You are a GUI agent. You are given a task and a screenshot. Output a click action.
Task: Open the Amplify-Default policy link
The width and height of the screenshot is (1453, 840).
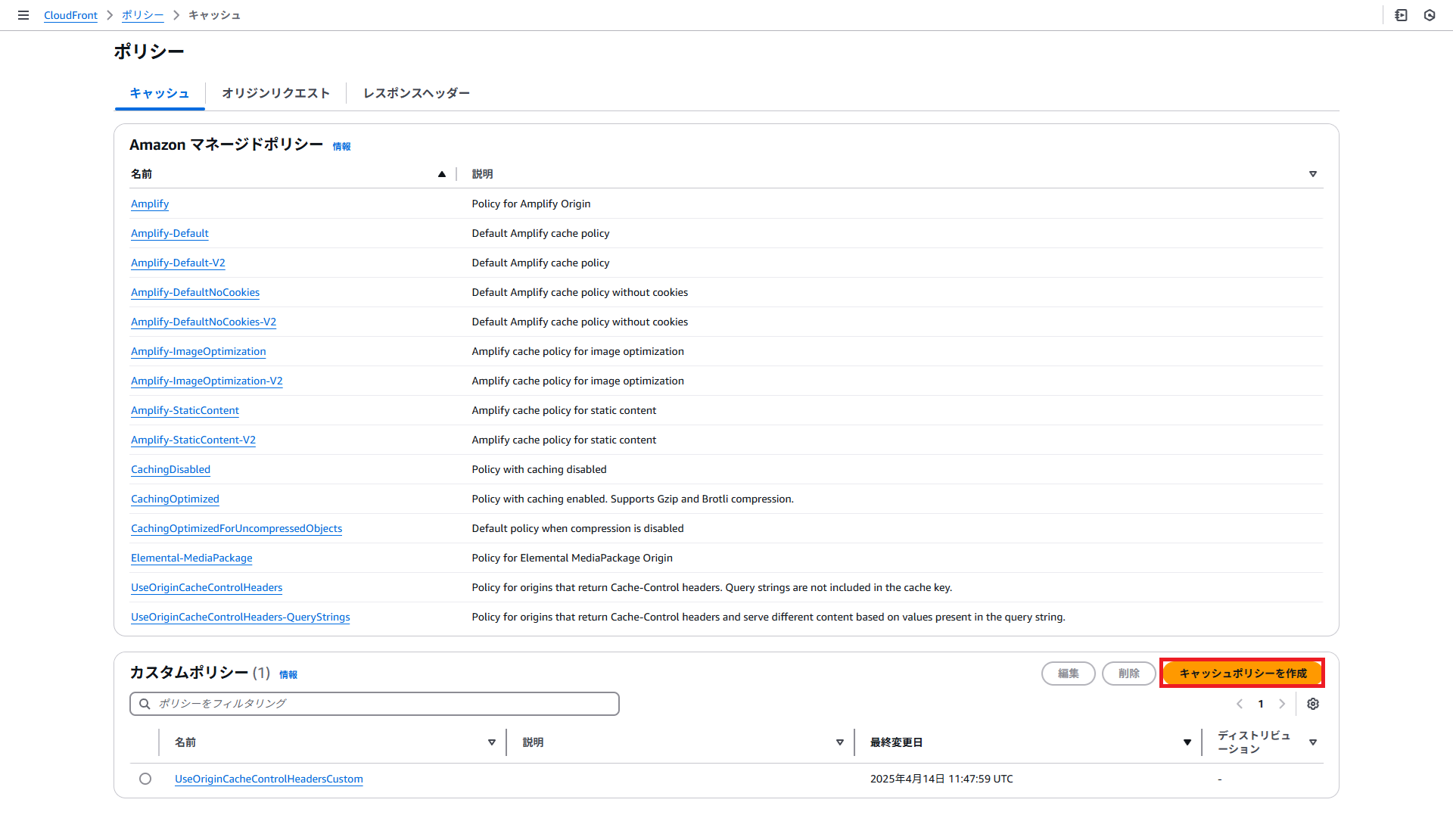(170, 233)
